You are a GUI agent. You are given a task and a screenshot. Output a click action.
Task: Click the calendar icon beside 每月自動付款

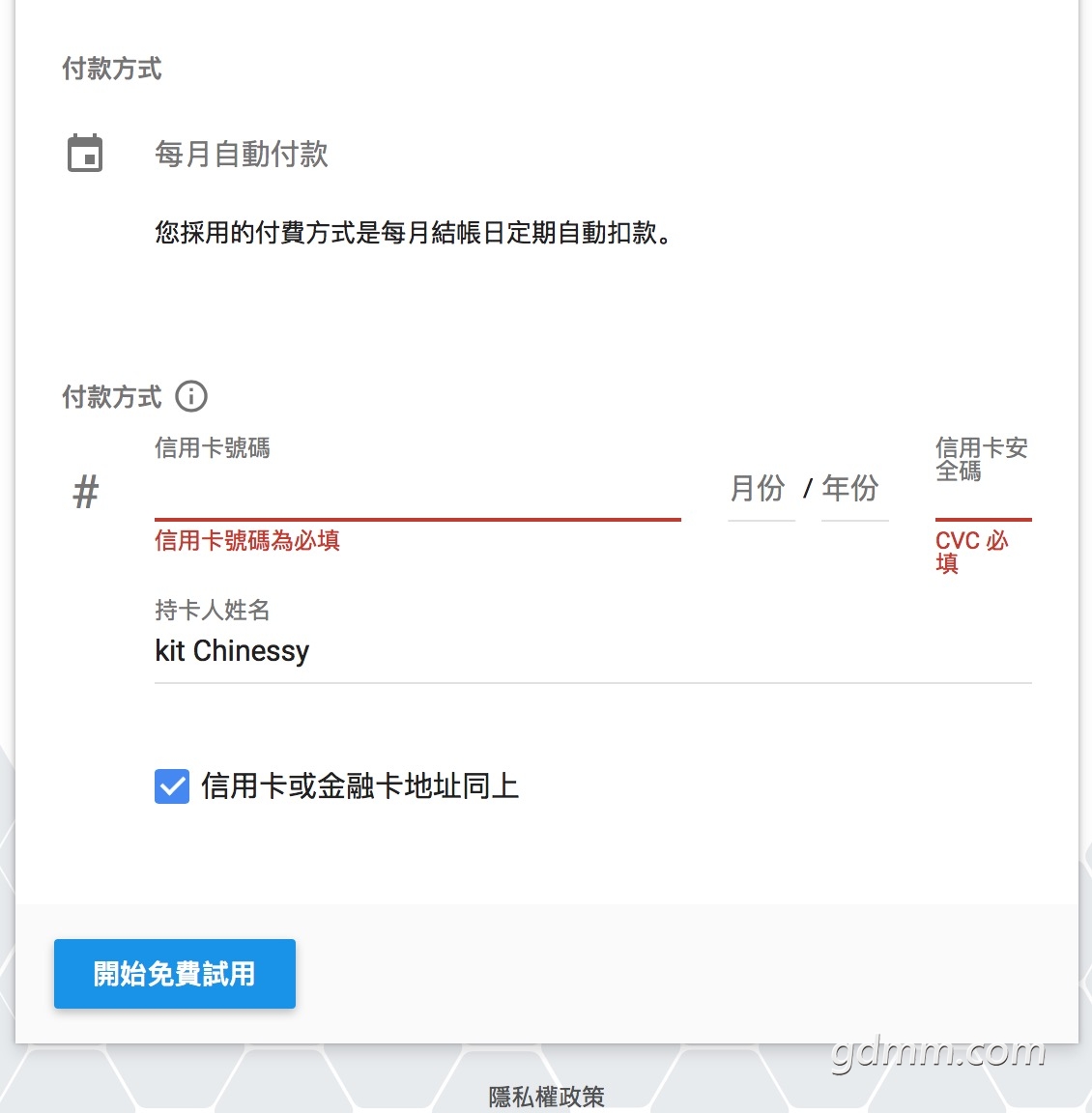coord(85,154)
